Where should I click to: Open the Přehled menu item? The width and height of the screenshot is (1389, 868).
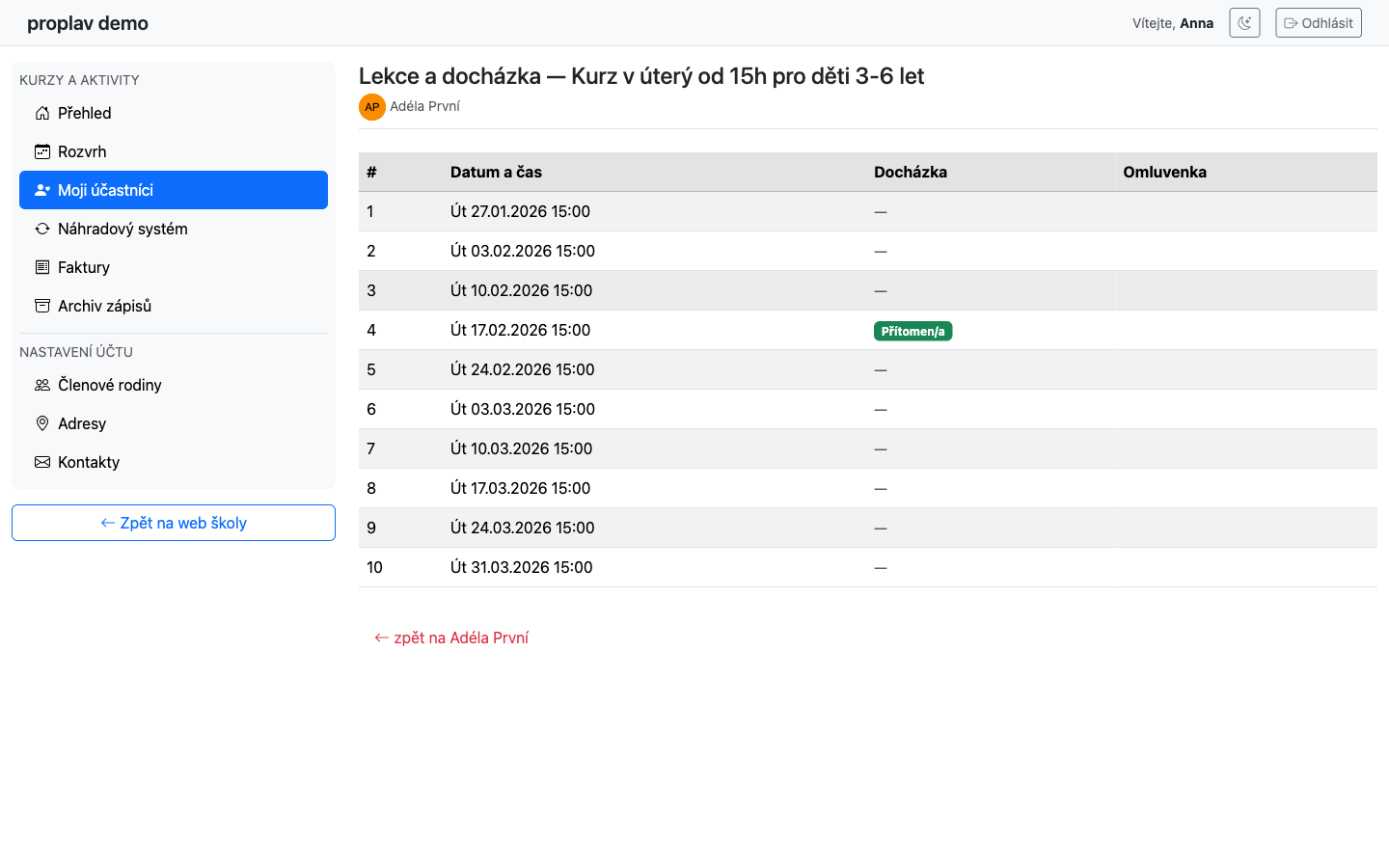(x=174, y=113)
